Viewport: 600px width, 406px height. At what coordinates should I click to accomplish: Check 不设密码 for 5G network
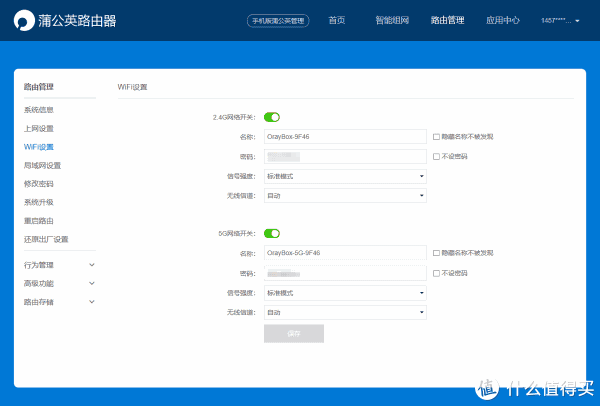click(x=436, y=273)
